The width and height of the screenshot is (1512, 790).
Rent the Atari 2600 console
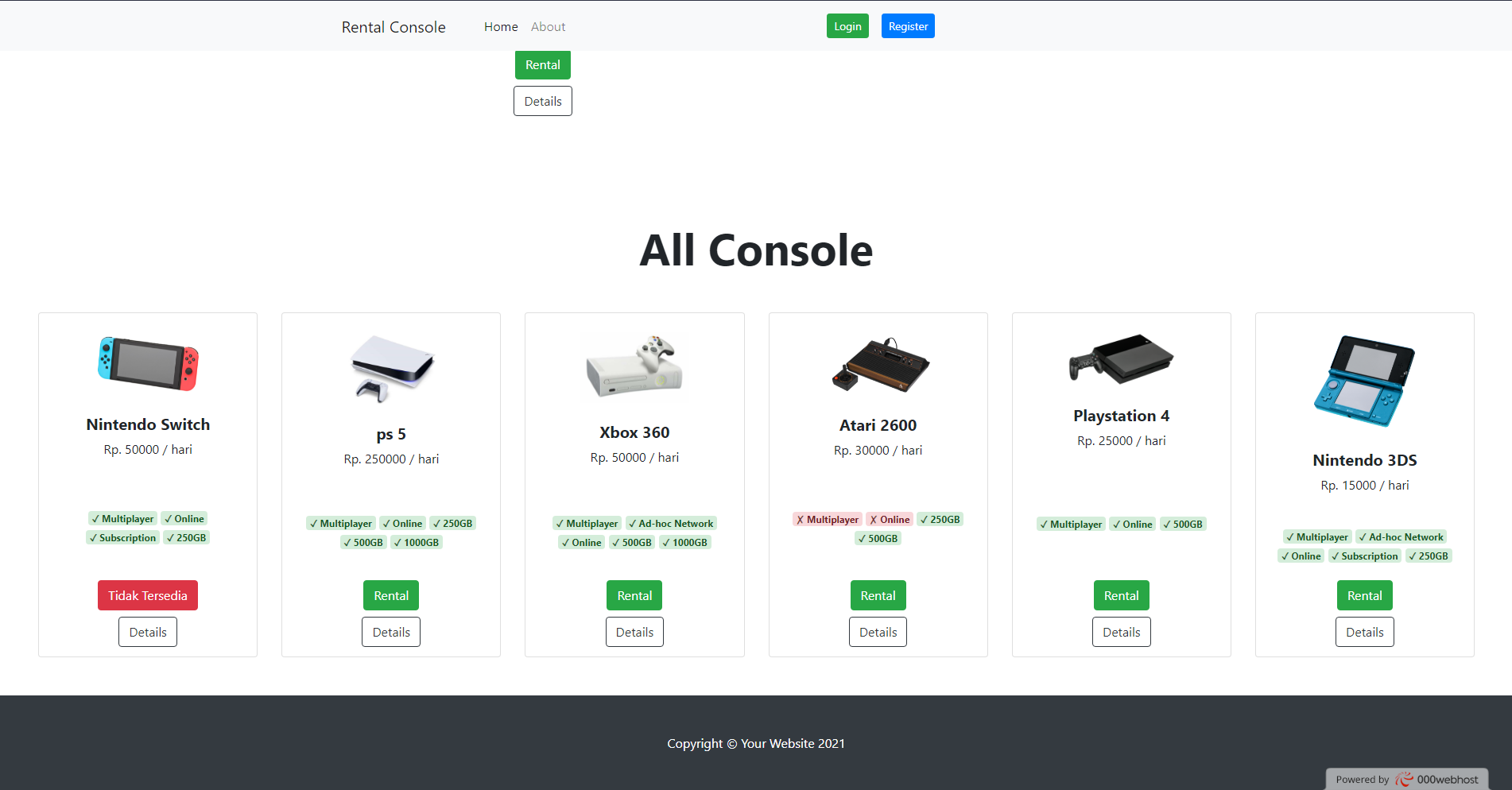[878, 595]
